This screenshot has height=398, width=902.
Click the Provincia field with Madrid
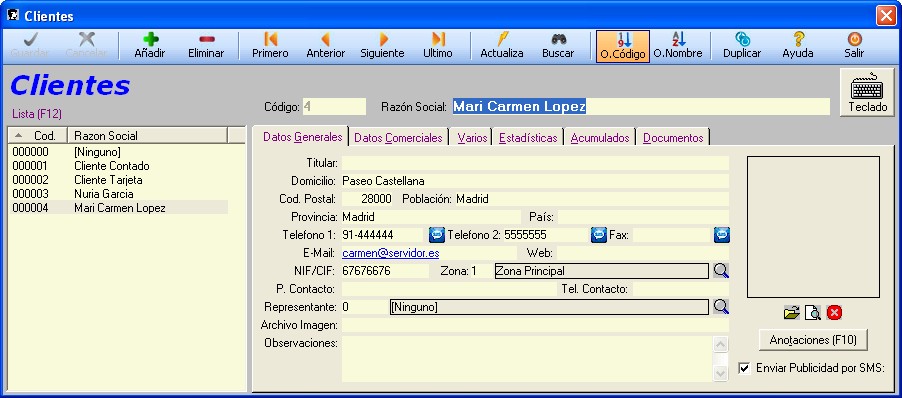[431, 217]
